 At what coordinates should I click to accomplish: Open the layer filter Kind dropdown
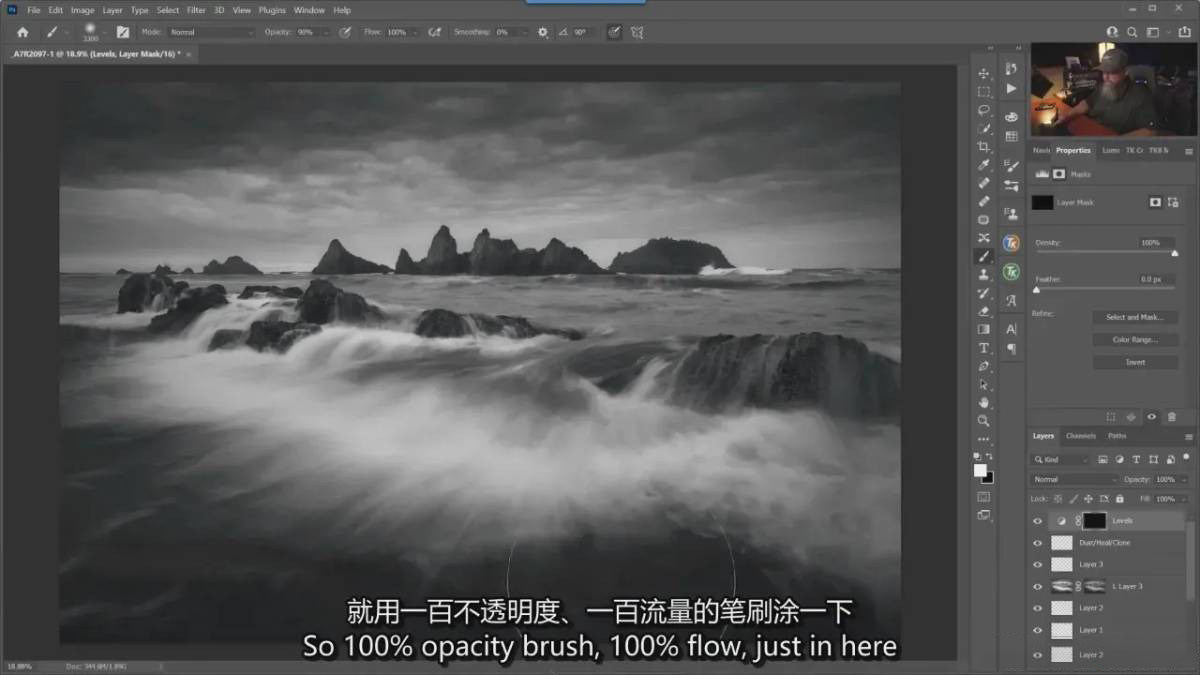pyautogui.click(x=1061, y=459)
